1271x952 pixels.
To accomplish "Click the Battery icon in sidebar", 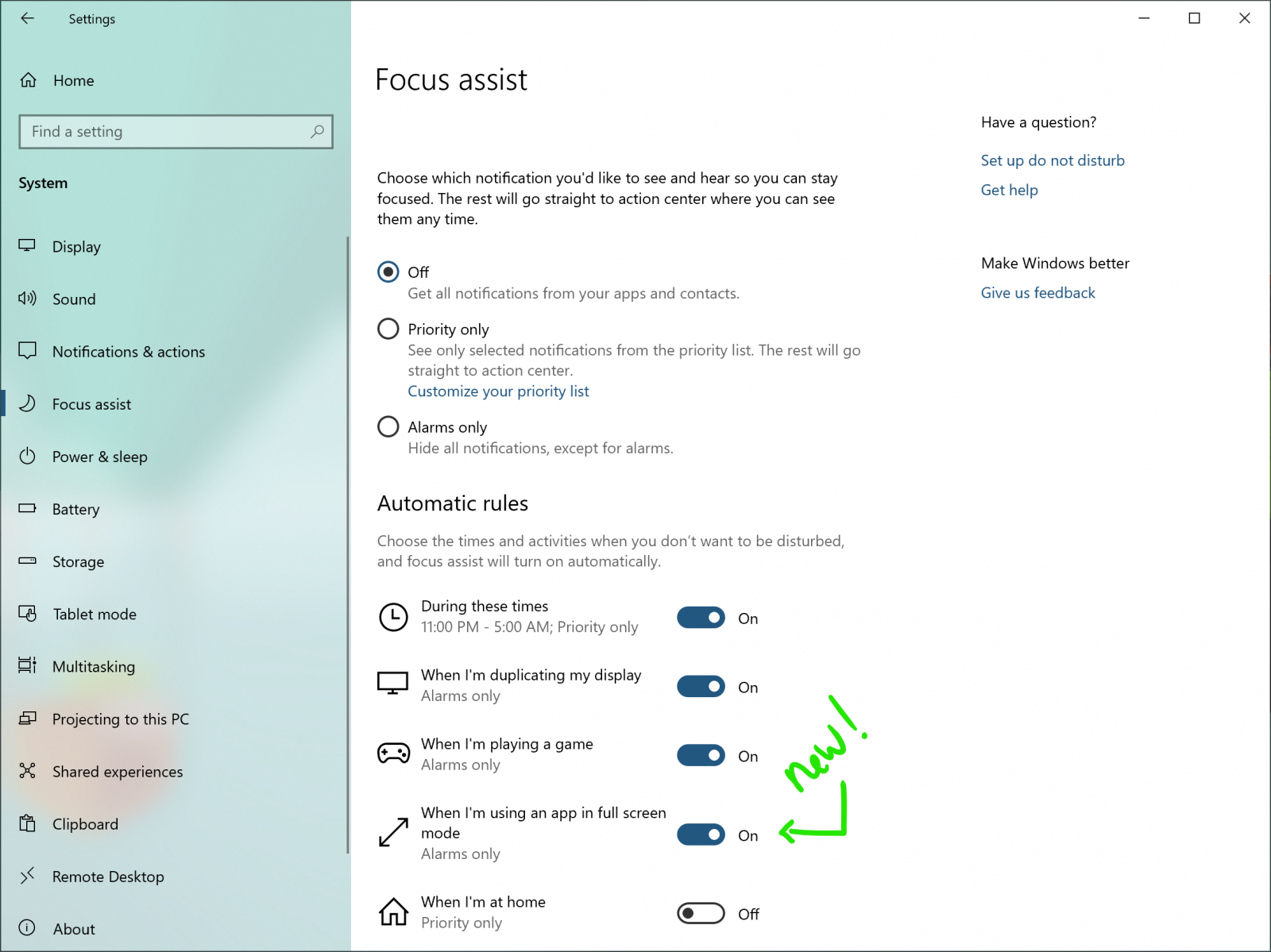I will click(28, 509).
